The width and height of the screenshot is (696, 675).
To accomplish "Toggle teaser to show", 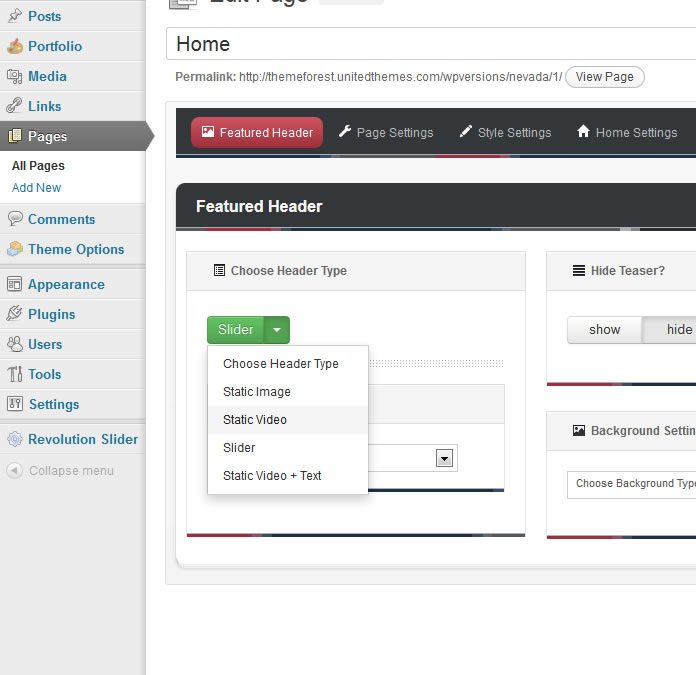I will point(604,330).
